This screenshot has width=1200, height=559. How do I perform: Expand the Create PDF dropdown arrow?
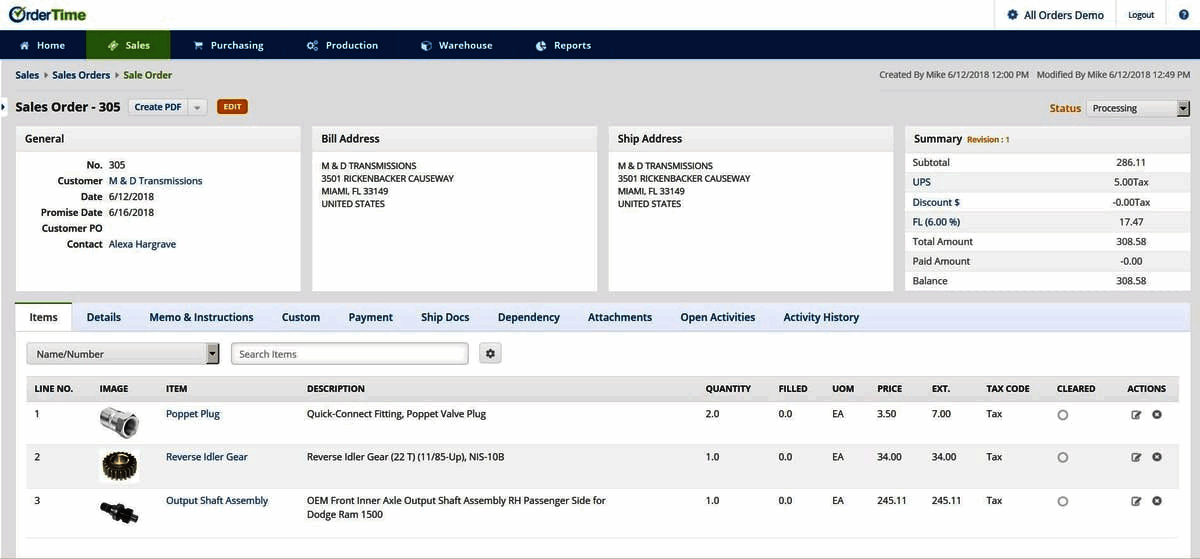pos(197,107)
